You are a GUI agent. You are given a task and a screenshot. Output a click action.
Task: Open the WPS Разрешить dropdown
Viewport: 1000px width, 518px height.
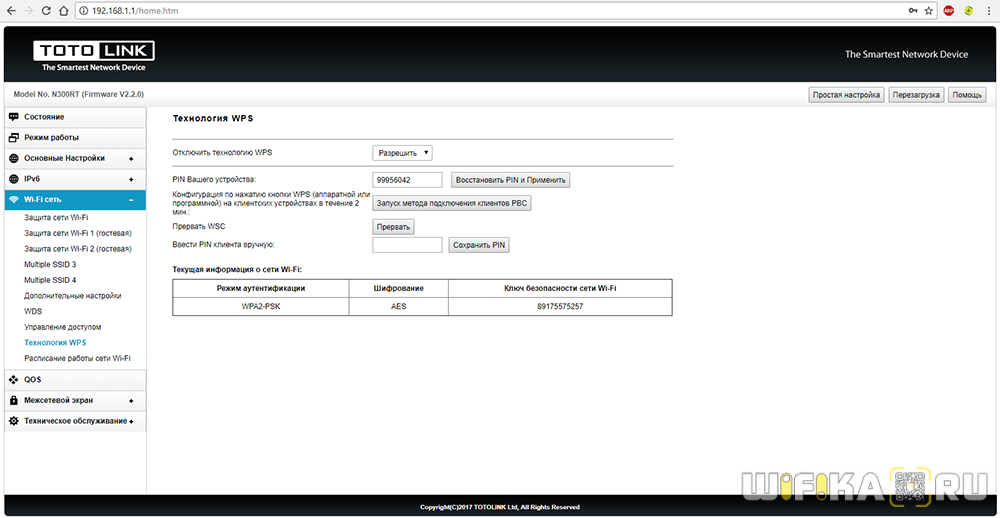click(403, 153)
